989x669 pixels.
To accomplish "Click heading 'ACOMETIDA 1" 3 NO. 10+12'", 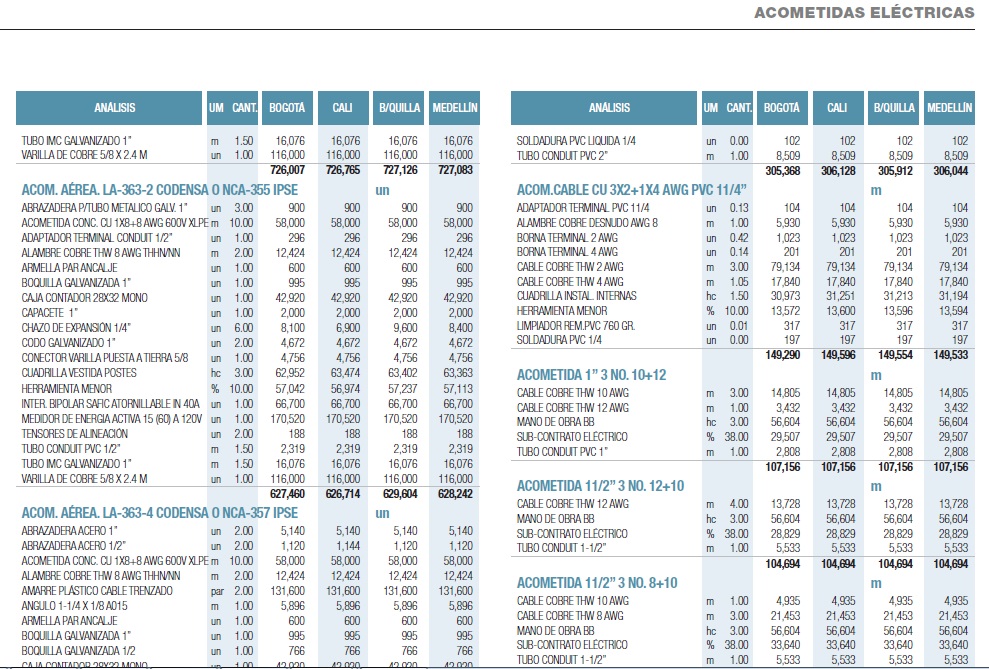I will pyautogui.click(x=591, y=375).
